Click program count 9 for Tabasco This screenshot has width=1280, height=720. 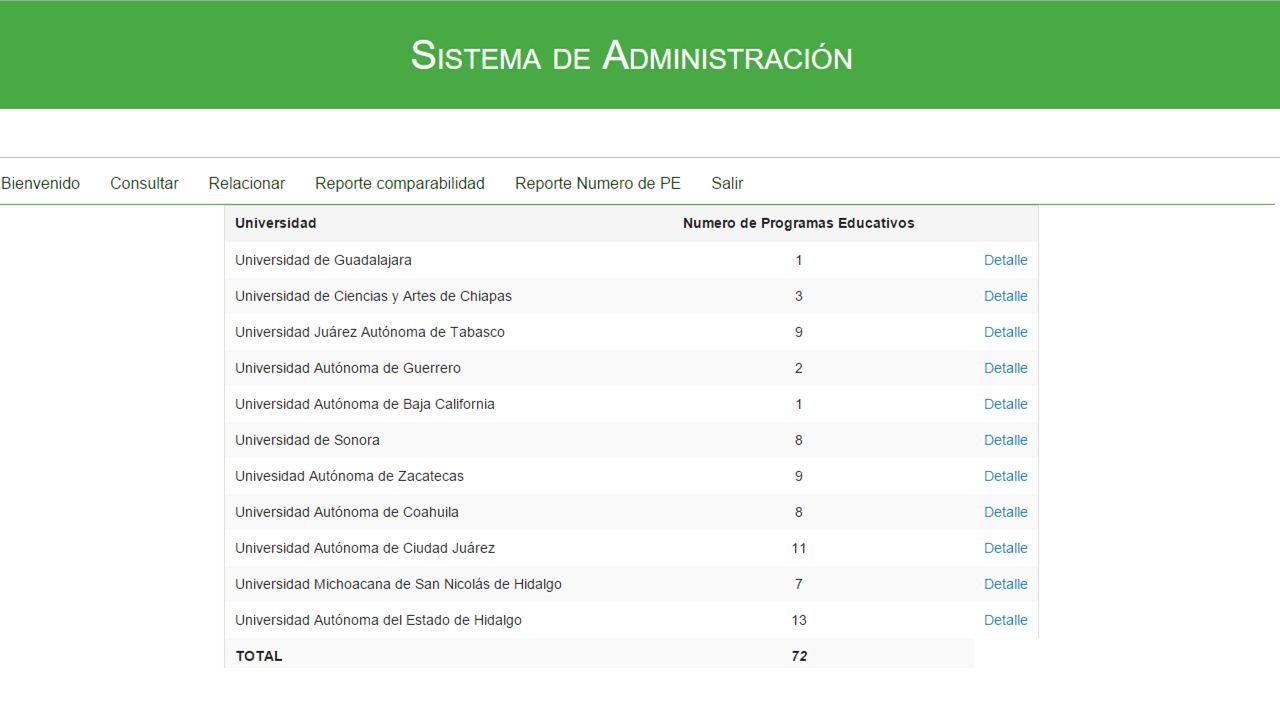click(x=799, y=332)
